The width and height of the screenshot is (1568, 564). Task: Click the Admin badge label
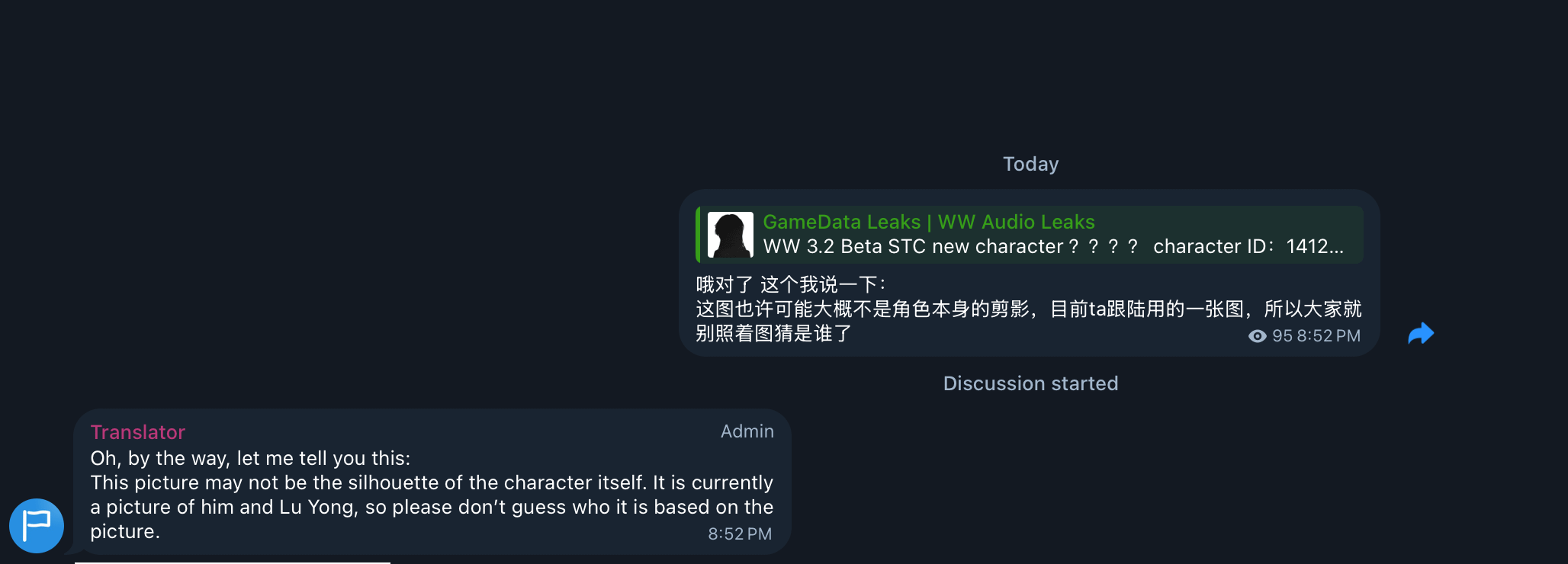[x=747, y=431]
